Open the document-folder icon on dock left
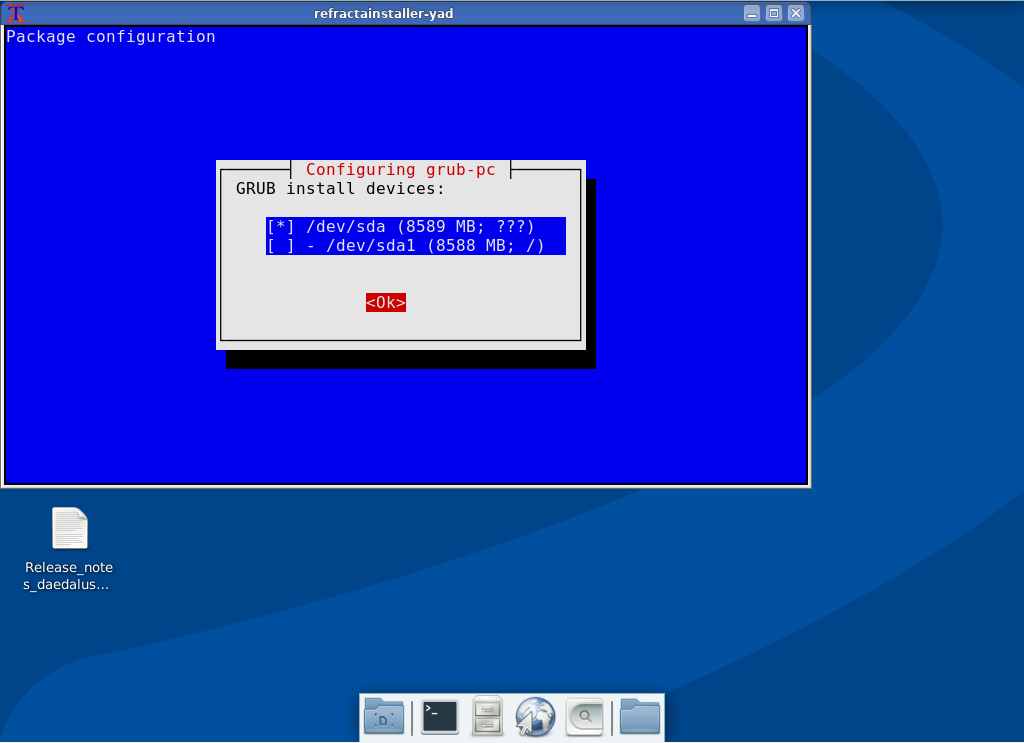The width and height of the screenshot is (1024, 743). (383, 716)
